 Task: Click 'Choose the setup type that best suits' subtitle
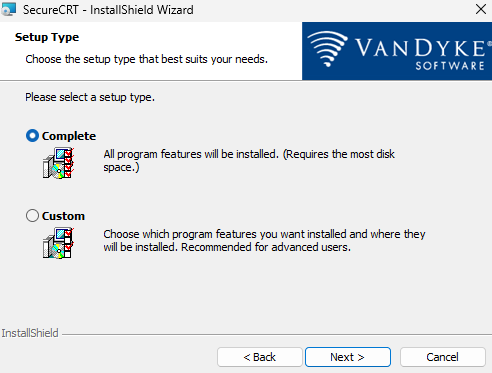pyautogui.click(x=147, y=59)
